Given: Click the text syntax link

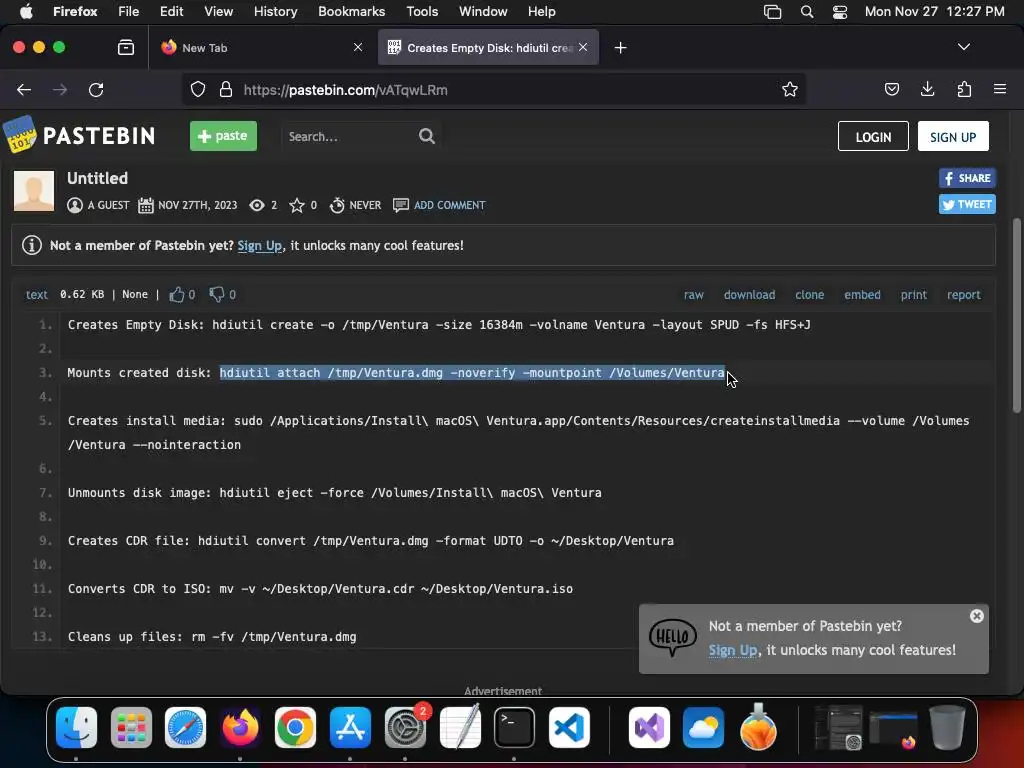Looking at the screenshot, I should [37, 295].
